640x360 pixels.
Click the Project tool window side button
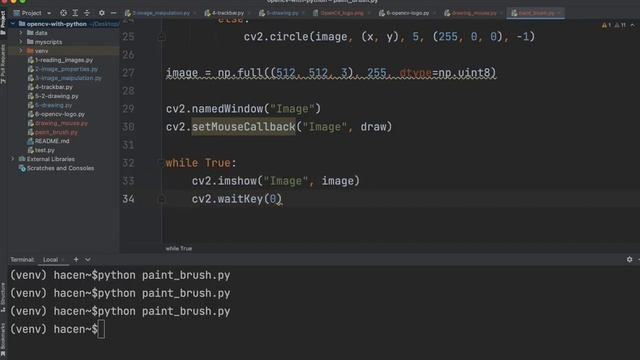coord(3,23)
